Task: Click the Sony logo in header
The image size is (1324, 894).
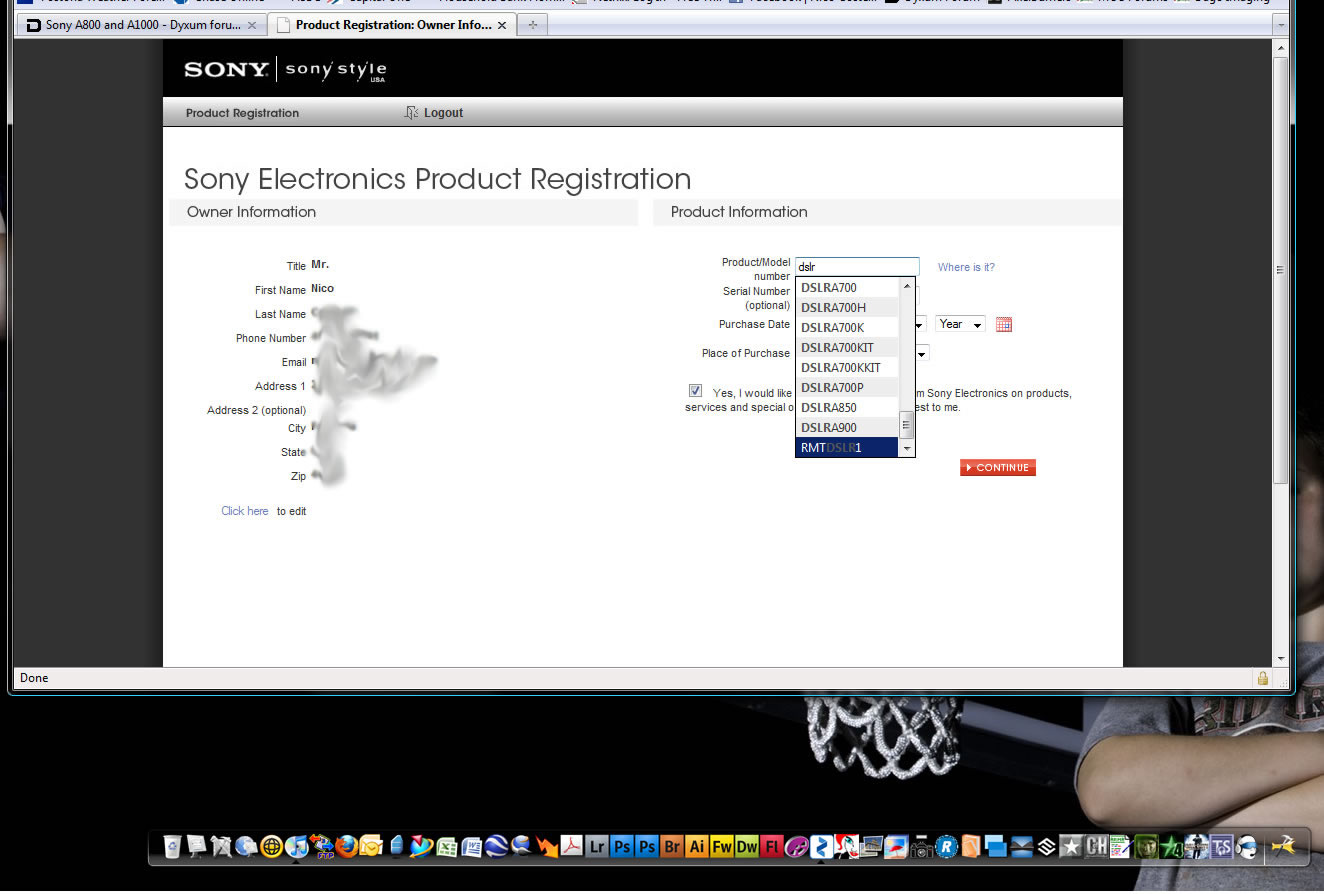Action: (226, 69)
